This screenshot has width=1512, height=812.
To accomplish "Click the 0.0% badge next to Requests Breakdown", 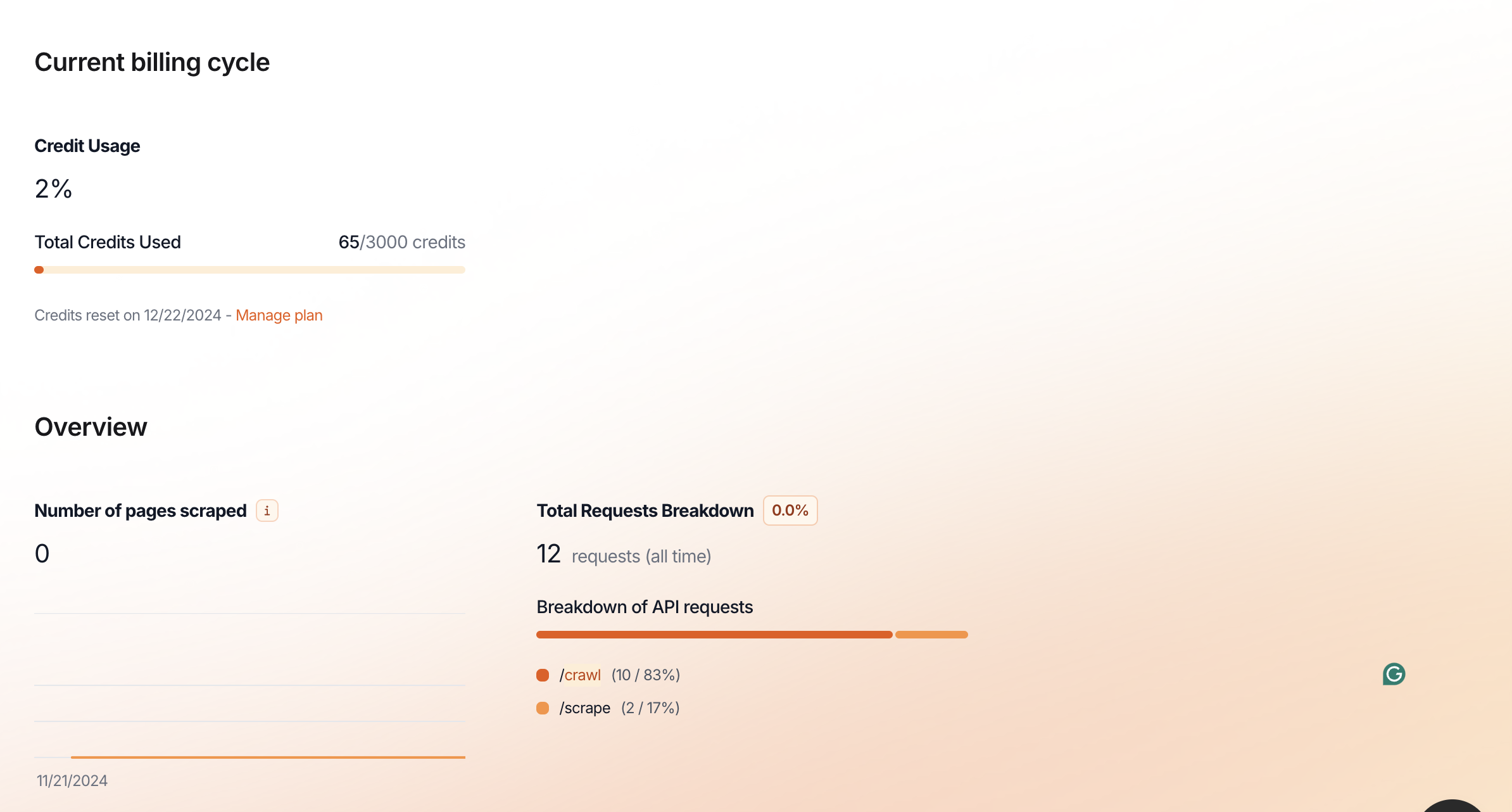I will 790,511.
